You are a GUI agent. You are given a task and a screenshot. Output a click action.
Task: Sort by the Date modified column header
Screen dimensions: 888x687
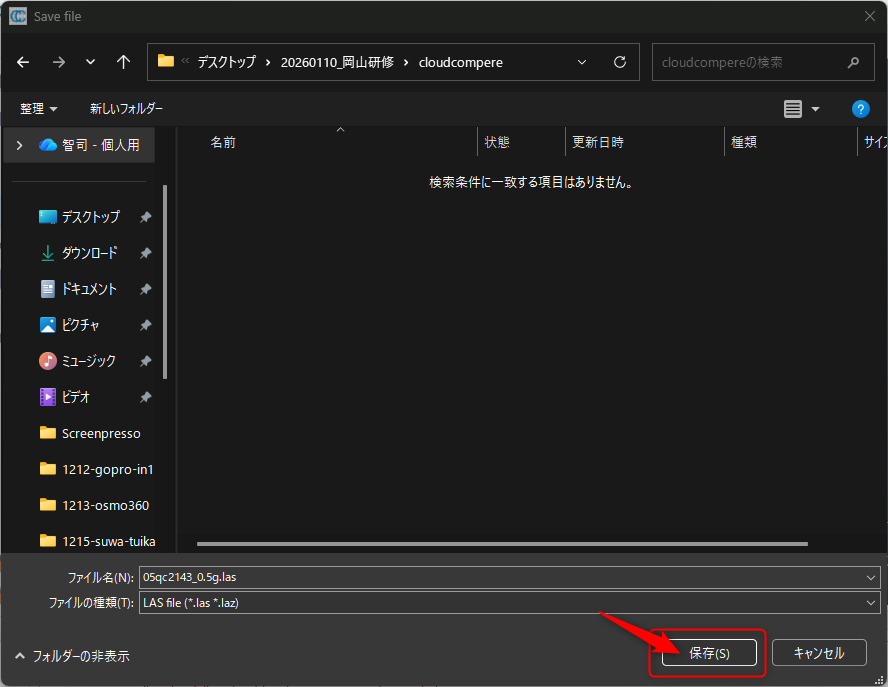(598, 142)
